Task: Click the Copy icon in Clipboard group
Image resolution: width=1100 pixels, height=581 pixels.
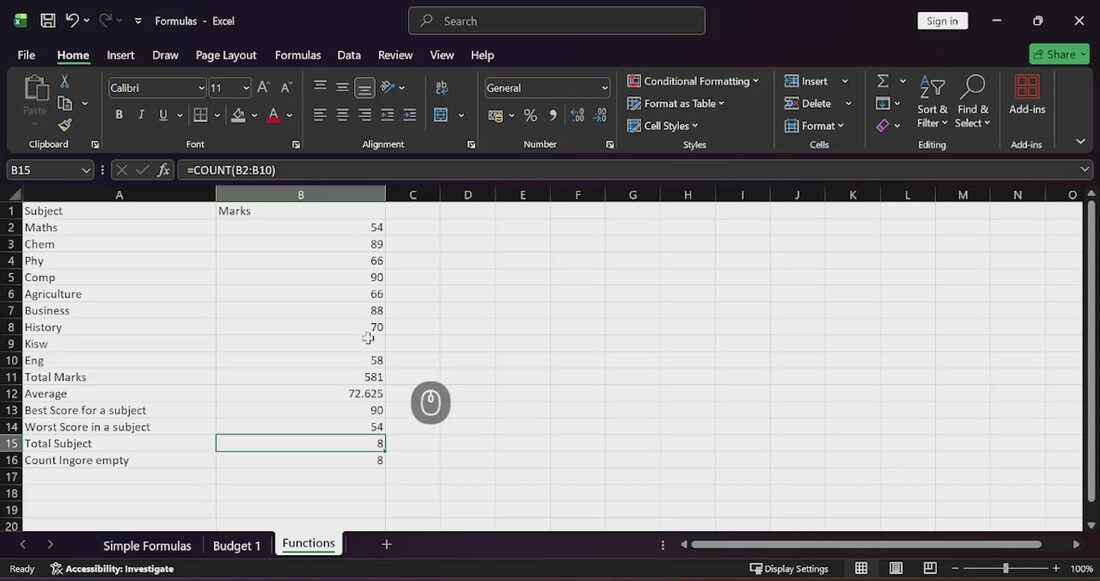Action: (65, 103)
